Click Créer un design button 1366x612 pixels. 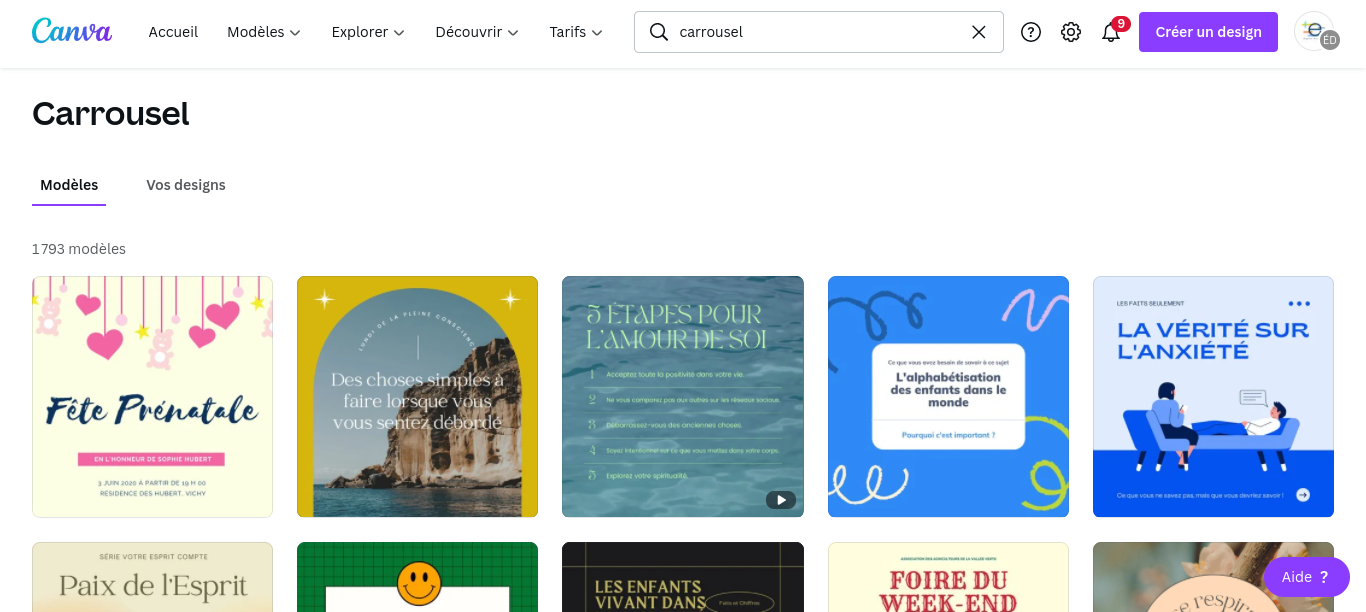pyautogui.click(x=1208, y=32)
